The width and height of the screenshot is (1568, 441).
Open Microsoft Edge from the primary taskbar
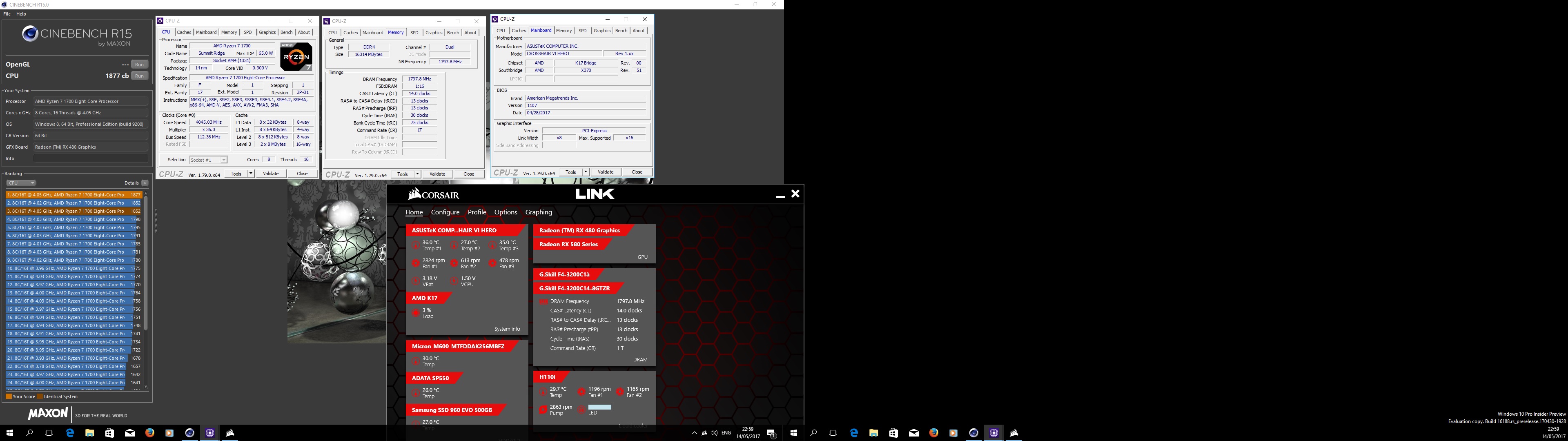[70, 433]
